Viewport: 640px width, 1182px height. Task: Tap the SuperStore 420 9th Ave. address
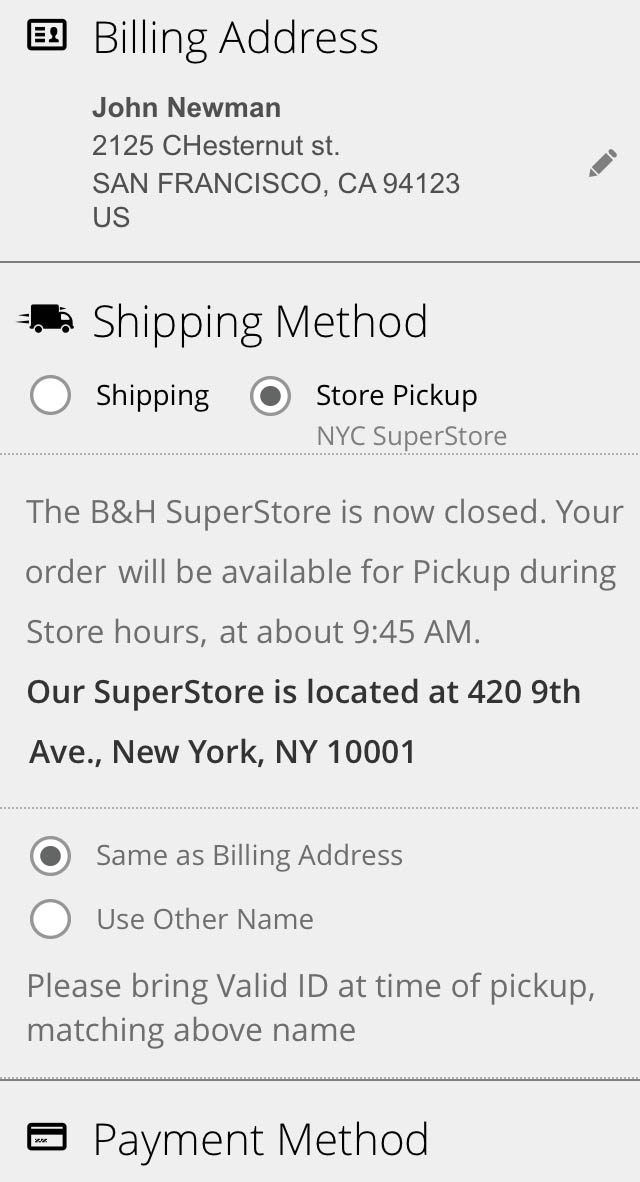pos(304,721)
